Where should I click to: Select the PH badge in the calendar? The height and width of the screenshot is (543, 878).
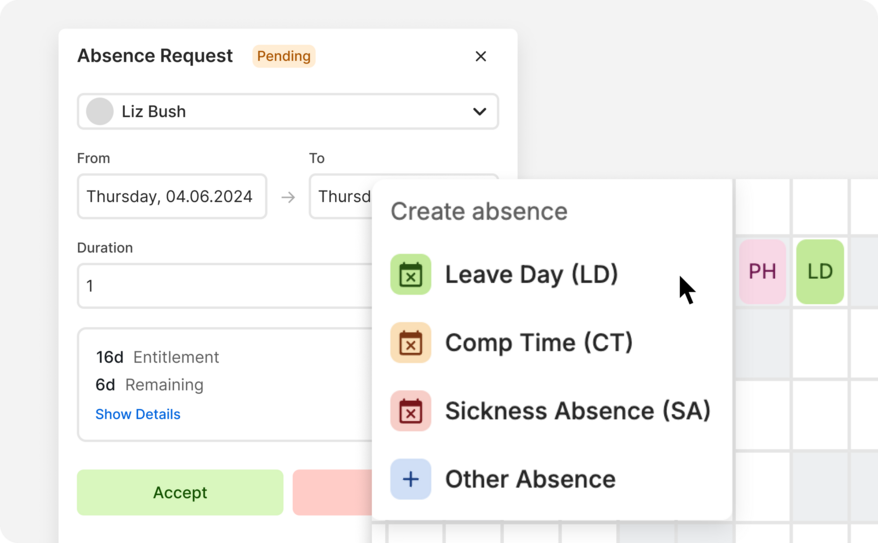pyautogui.click(x=762, y=272)
